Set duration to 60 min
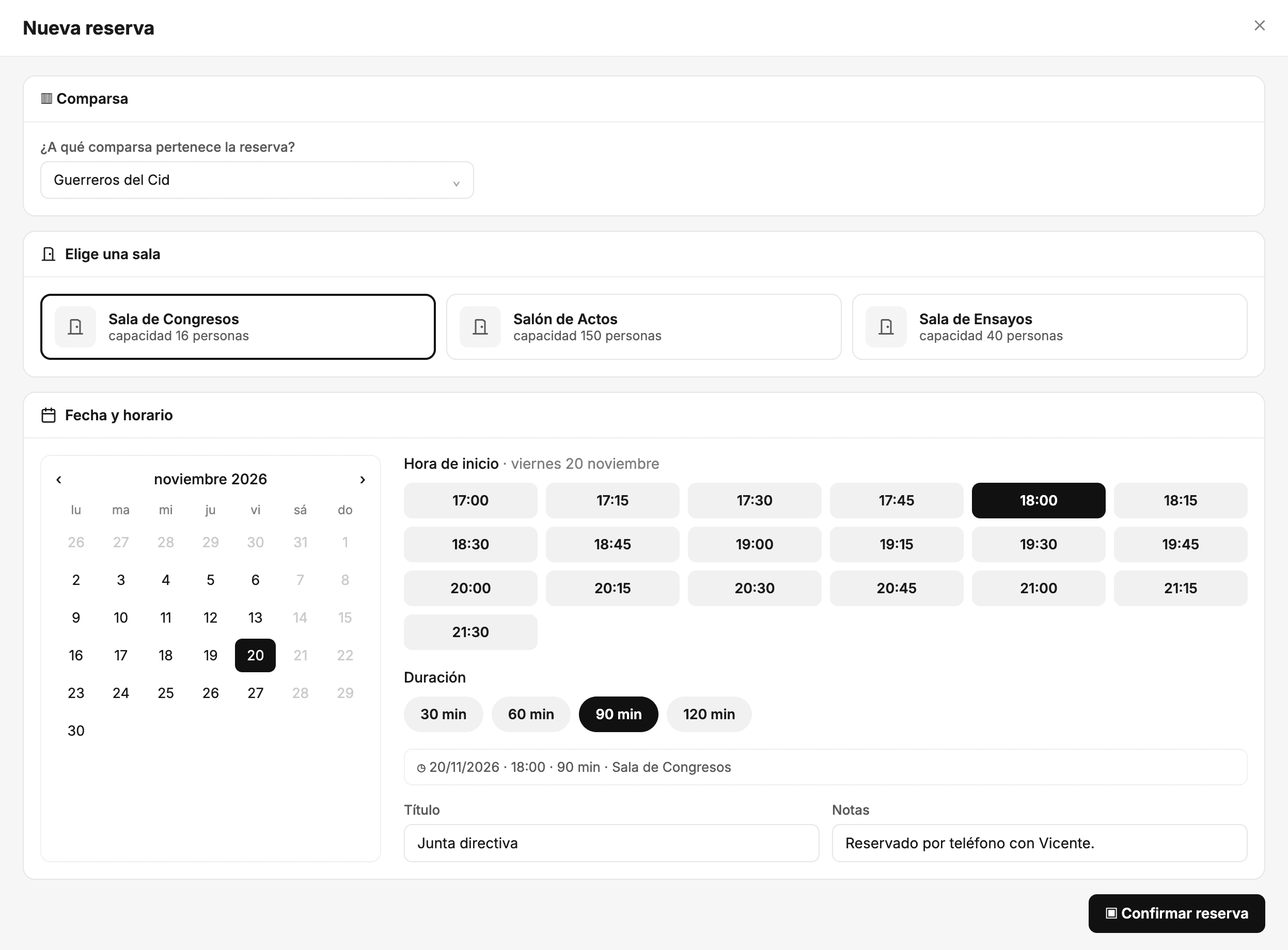This screenshot has width=1288, height=950. click(531, 714)
